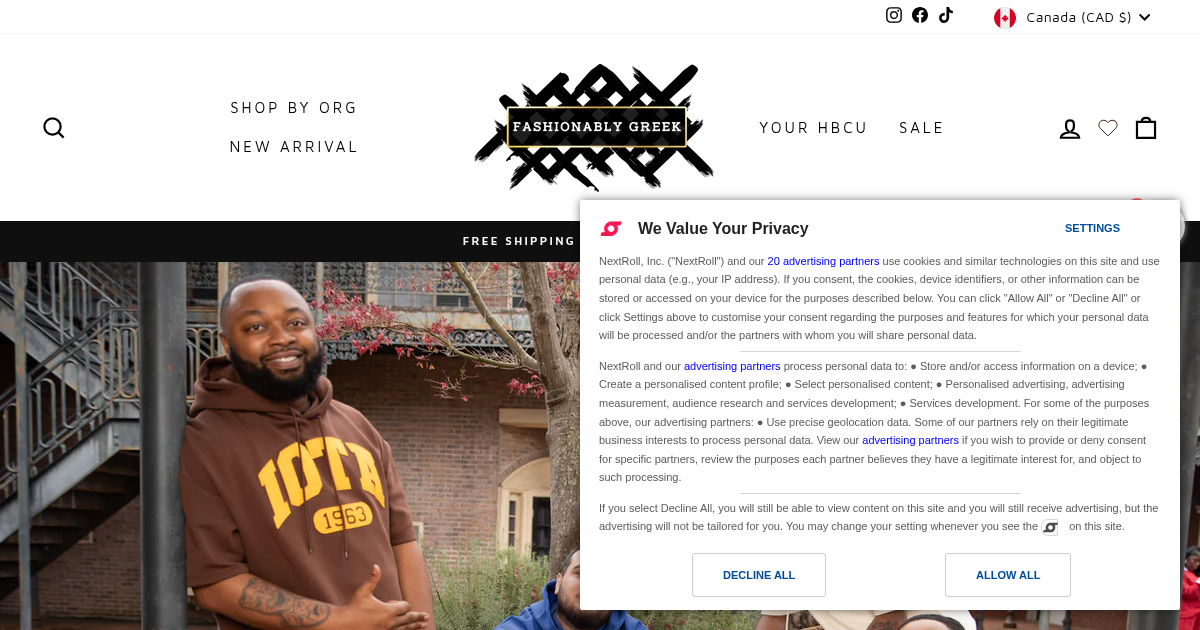Select the Sale menu item
1200x630 pixels.
click(922, 128)
